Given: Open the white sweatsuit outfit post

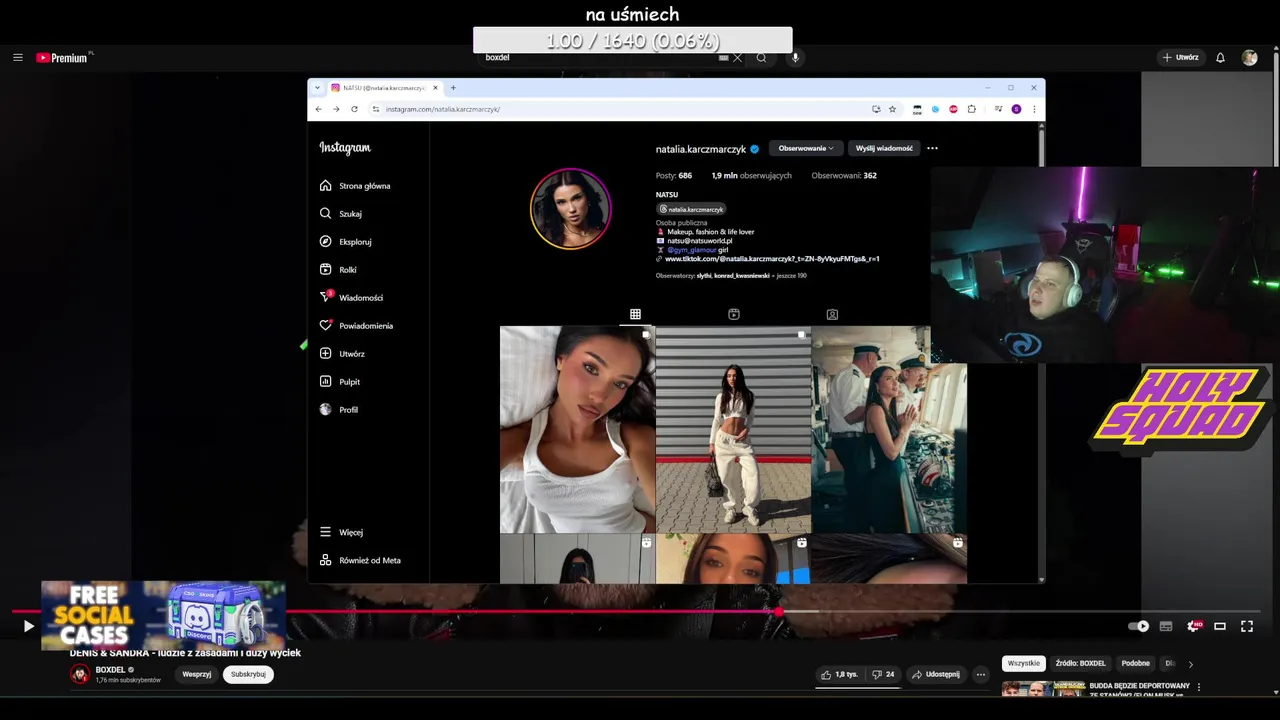Looking at the screenshot, I should (x=733, y=429).
